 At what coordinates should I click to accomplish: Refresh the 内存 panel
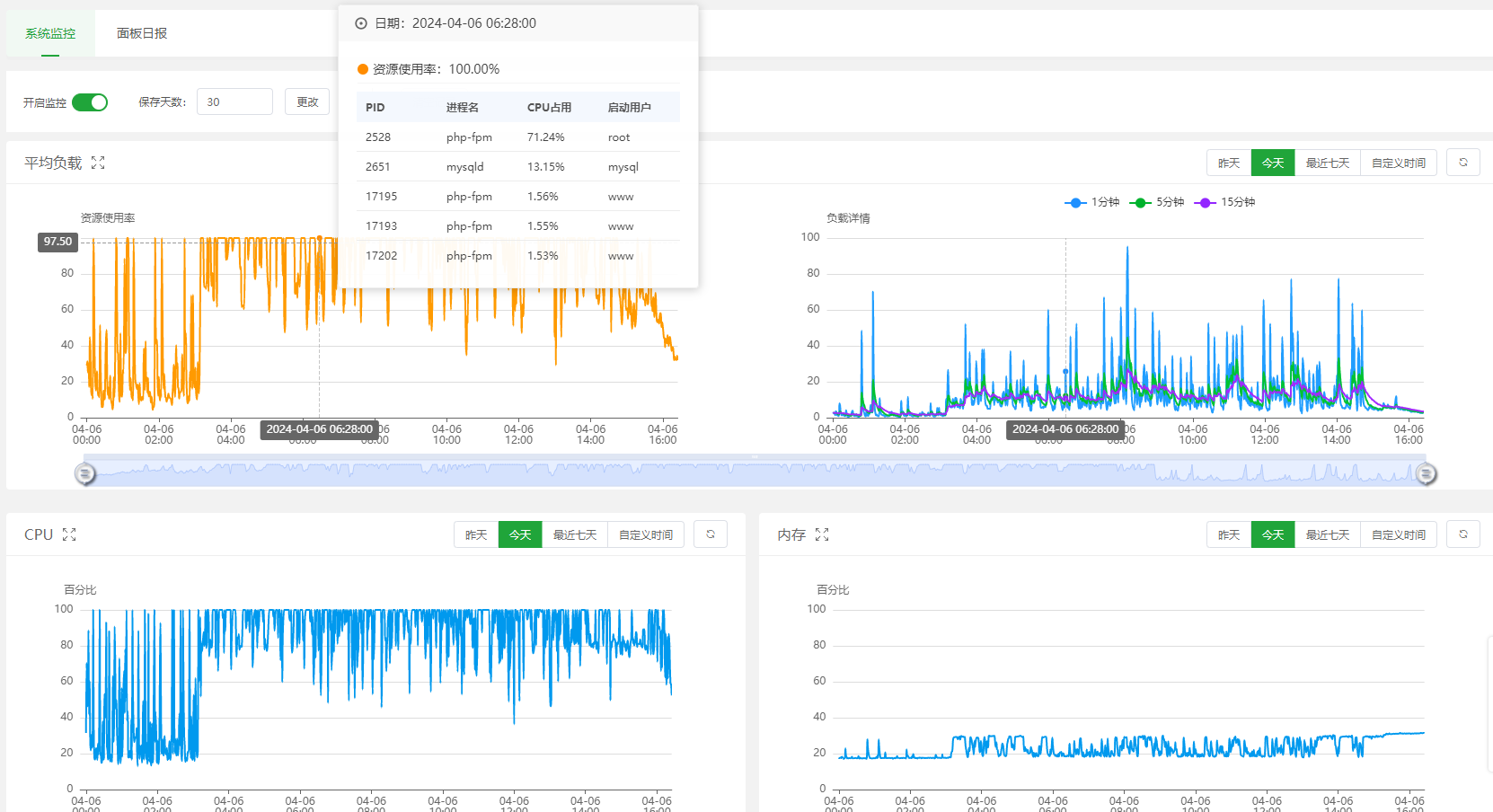click(1463, 534)
